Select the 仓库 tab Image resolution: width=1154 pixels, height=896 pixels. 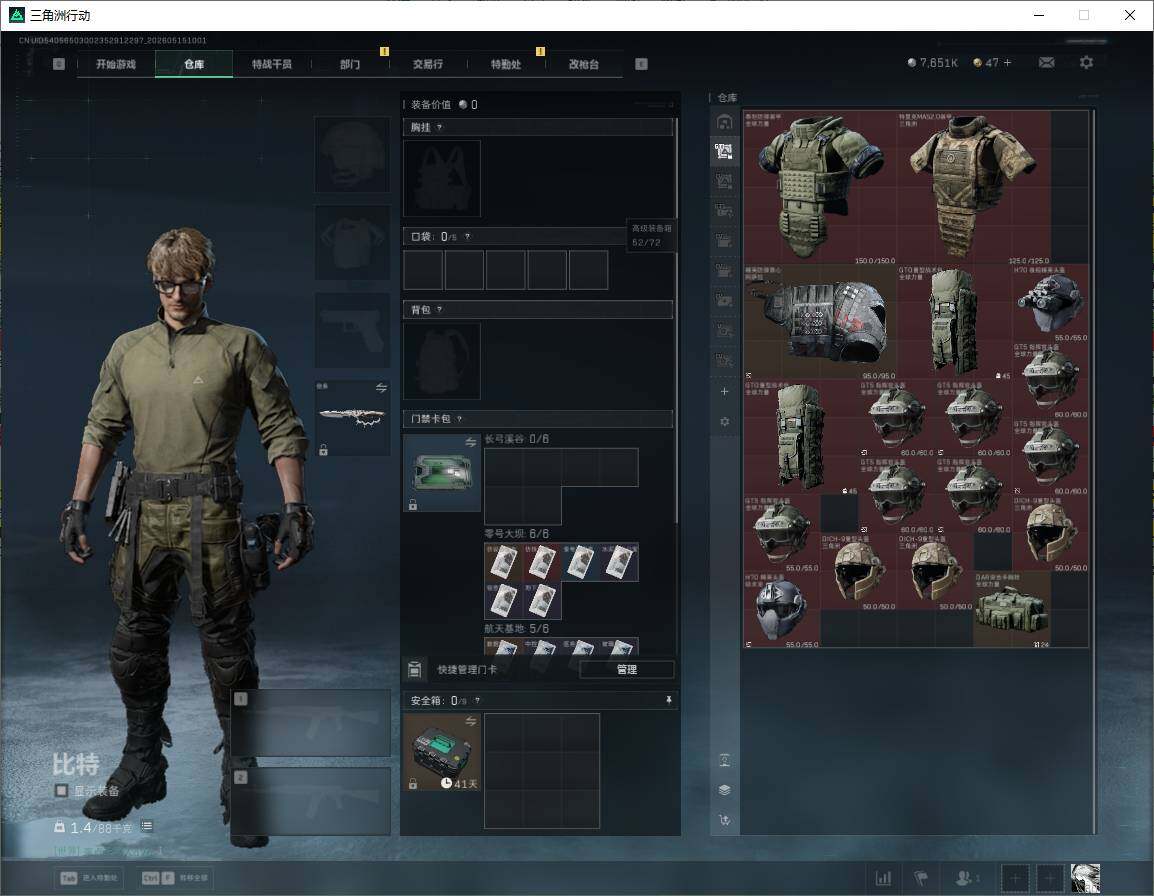pyautogui.click(x=194, y=64)
